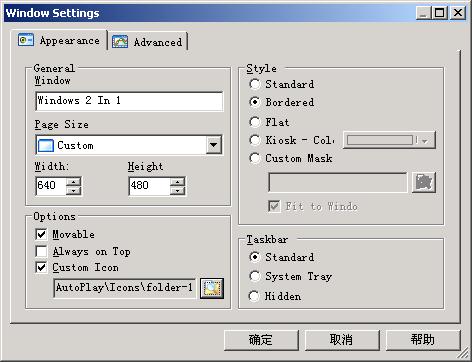The image size is (472, 362).
Task: Click the 取消 cancel button
Action: pyautogui.click(x=342, y=340)
